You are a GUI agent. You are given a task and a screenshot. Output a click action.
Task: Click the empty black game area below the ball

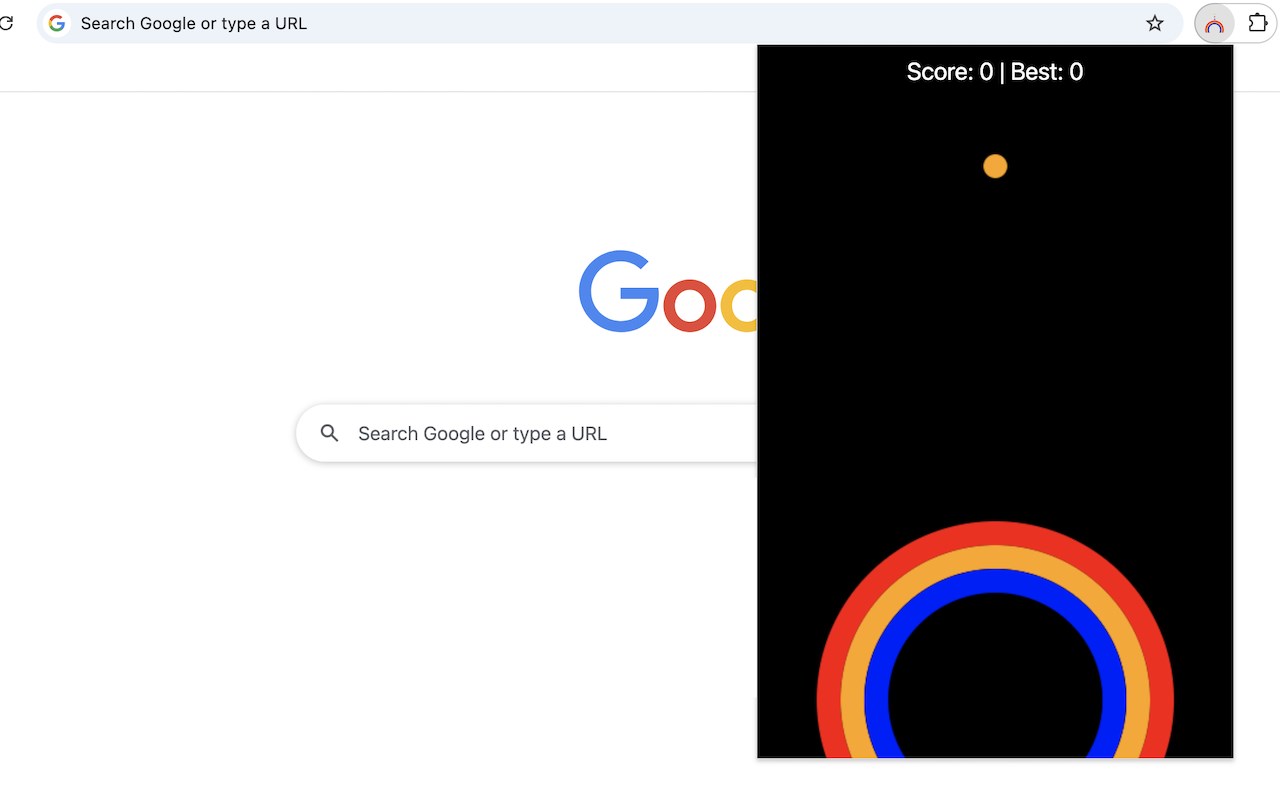click(995, 350)
